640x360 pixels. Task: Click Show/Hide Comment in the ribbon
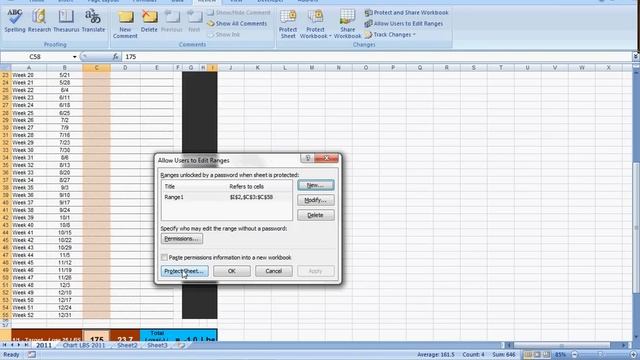(239, 13)
